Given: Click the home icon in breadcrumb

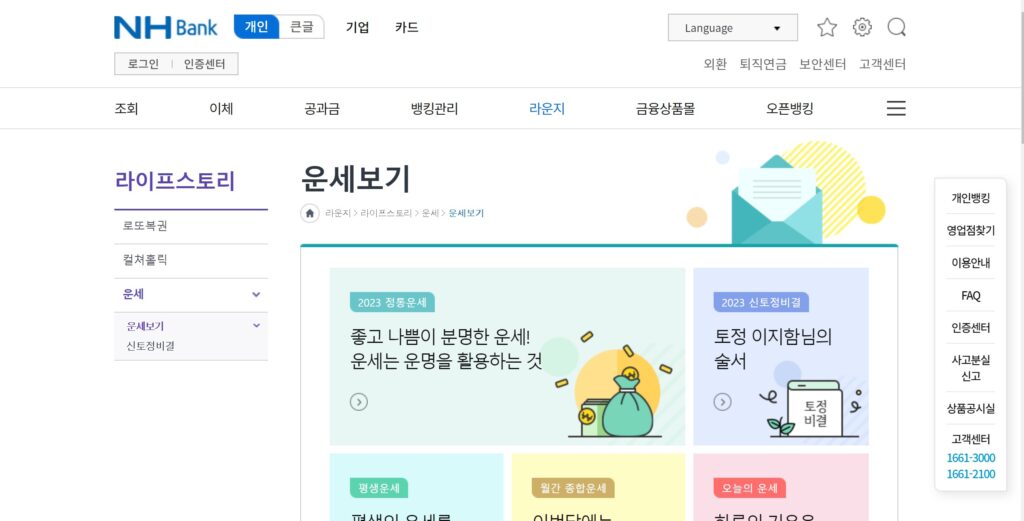Looking at the screenshot, I should (x=310, y=213).
